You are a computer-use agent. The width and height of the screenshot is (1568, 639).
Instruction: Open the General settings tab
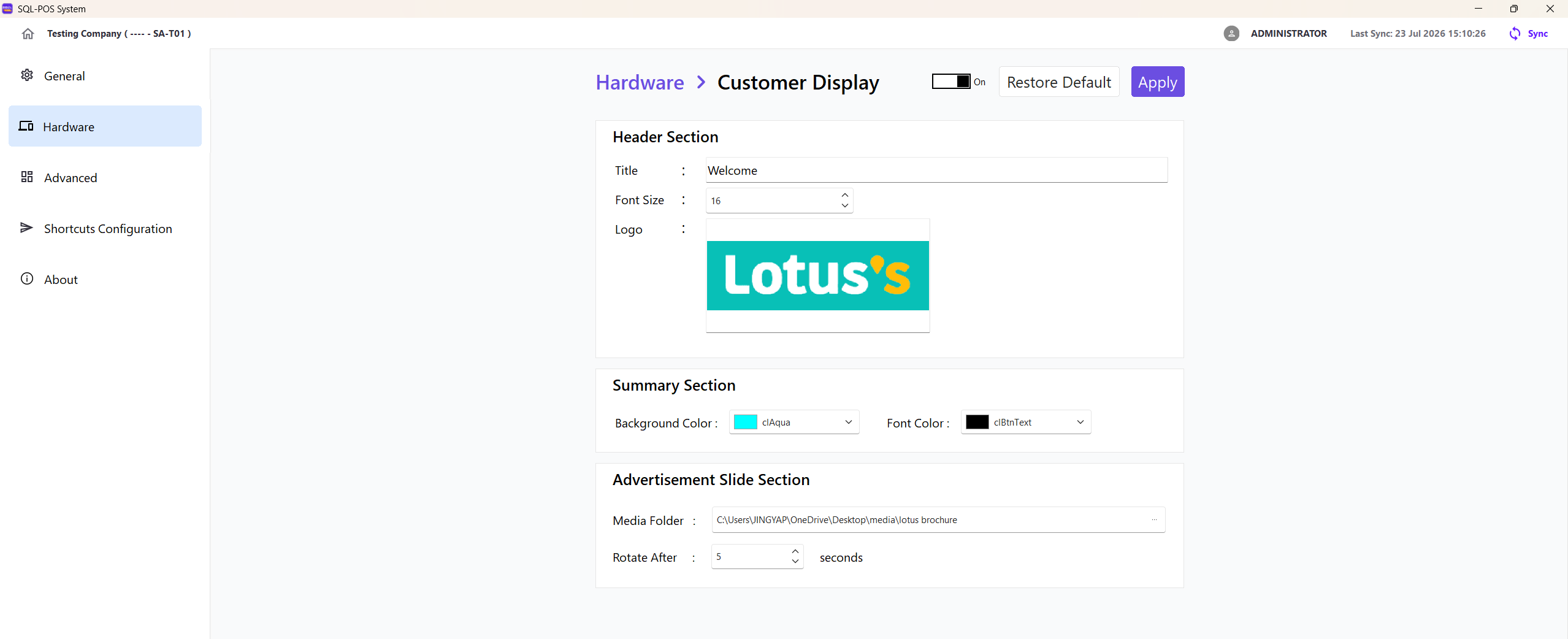tap(105, 75)
